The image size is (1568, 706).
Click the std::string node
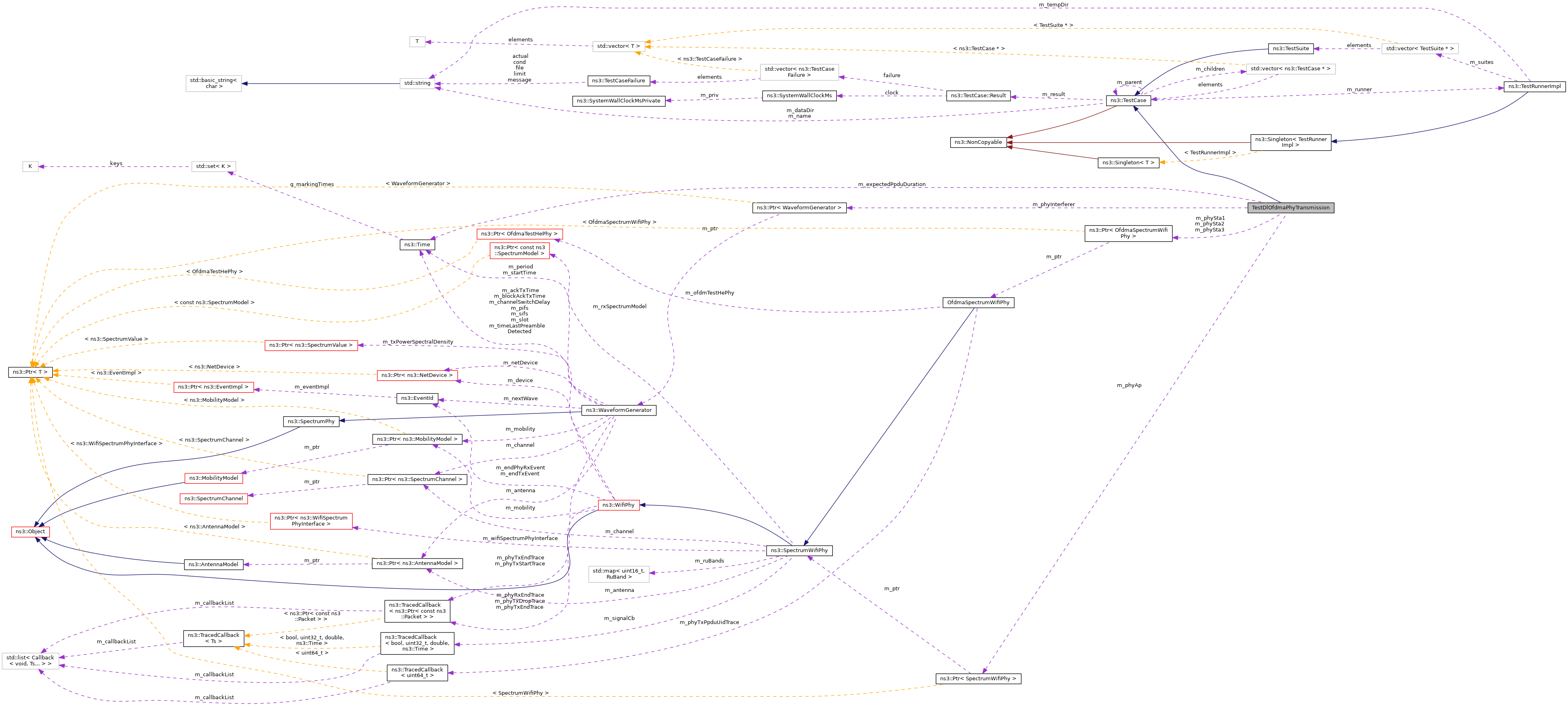tap(417, 84)
